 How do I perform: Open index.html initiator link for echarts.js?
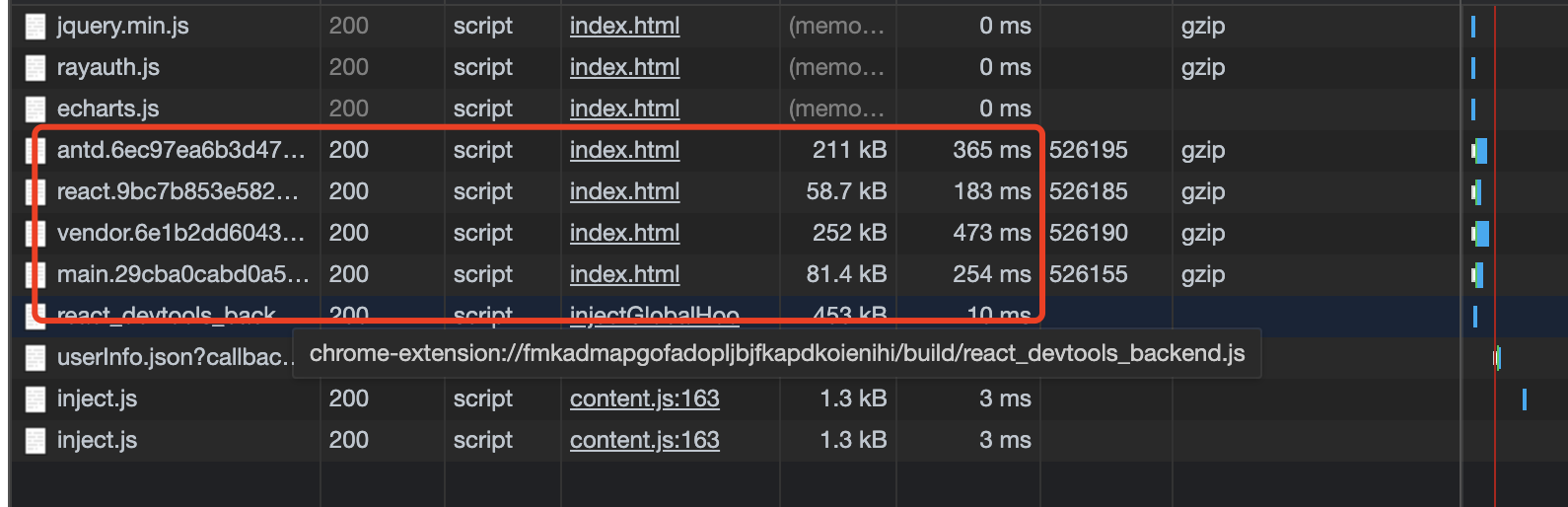624,109
